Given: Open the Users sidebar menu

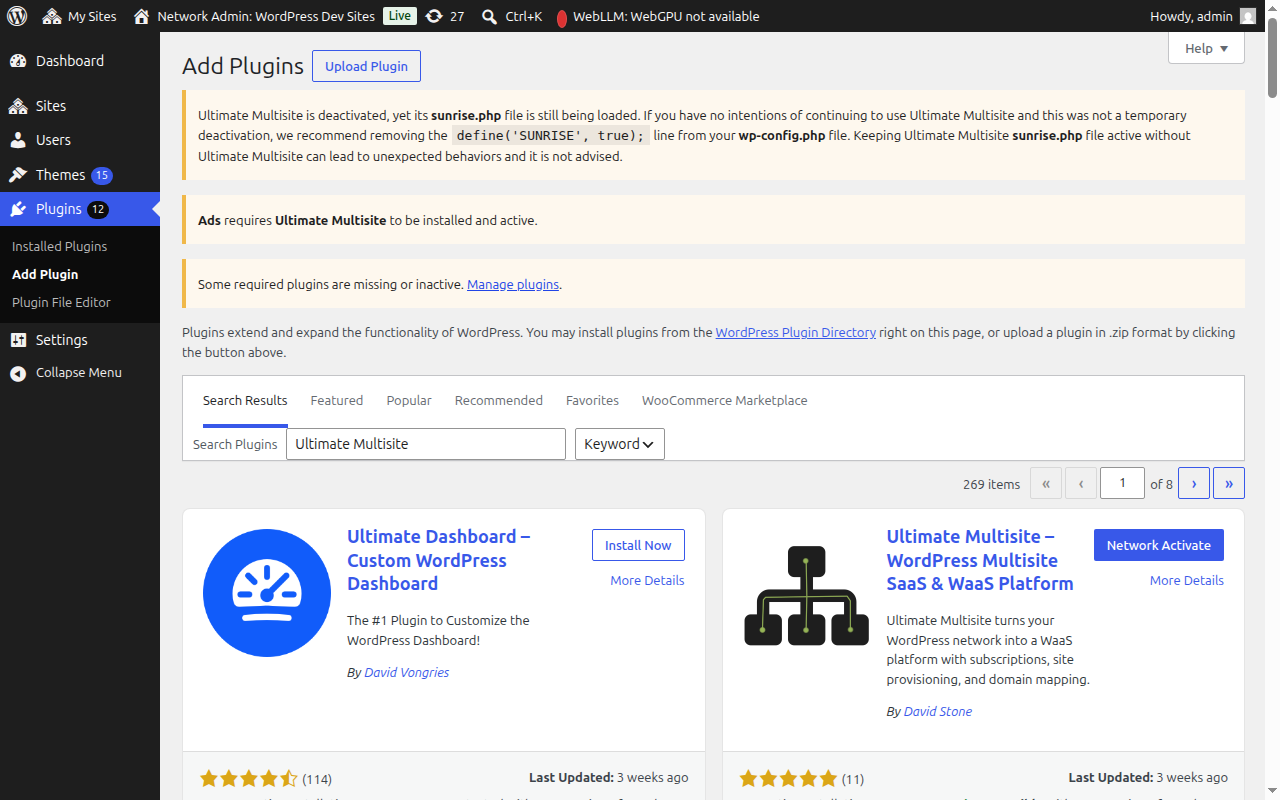Looking at the screenshot, I should 80,140.
